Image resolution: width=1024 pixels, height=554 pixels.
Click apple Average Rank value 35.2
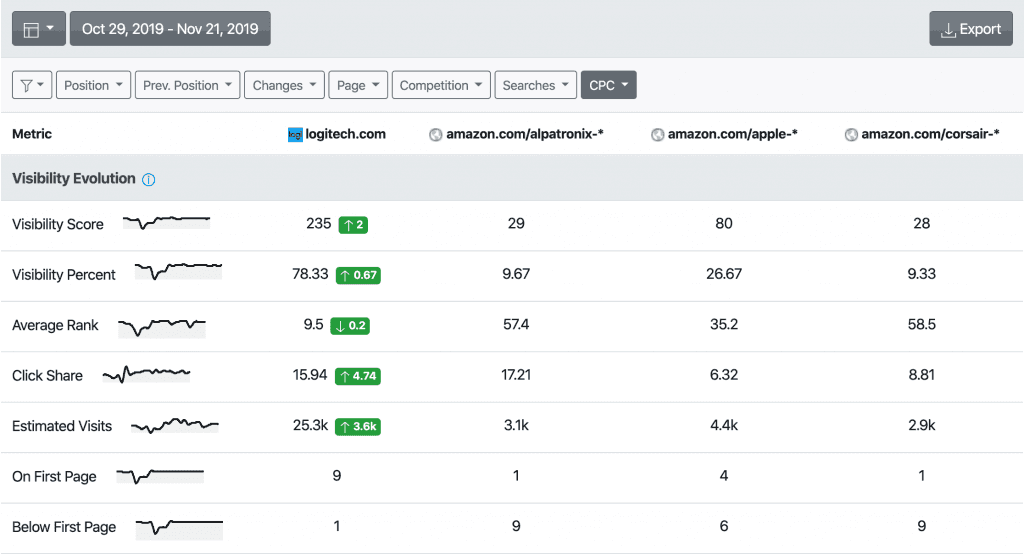pyautogui.click(x=724, y=324)
